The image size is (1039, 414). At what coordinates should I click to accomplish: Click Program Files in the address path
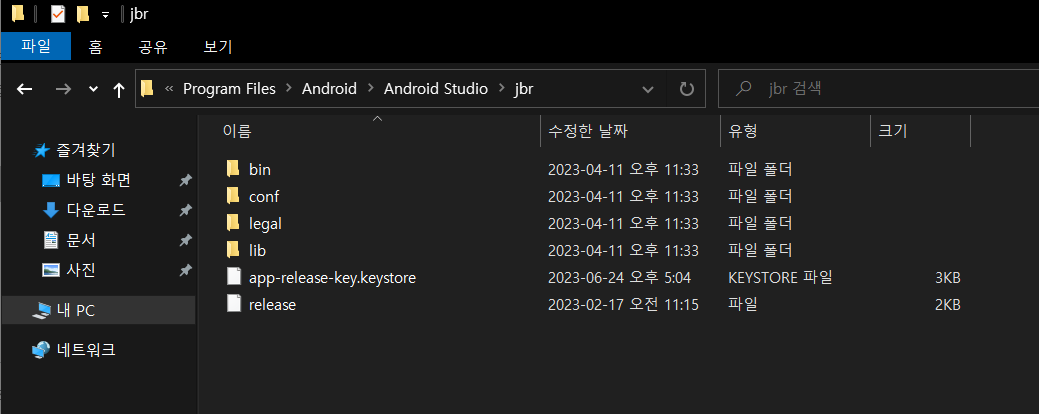coord(229,88)
